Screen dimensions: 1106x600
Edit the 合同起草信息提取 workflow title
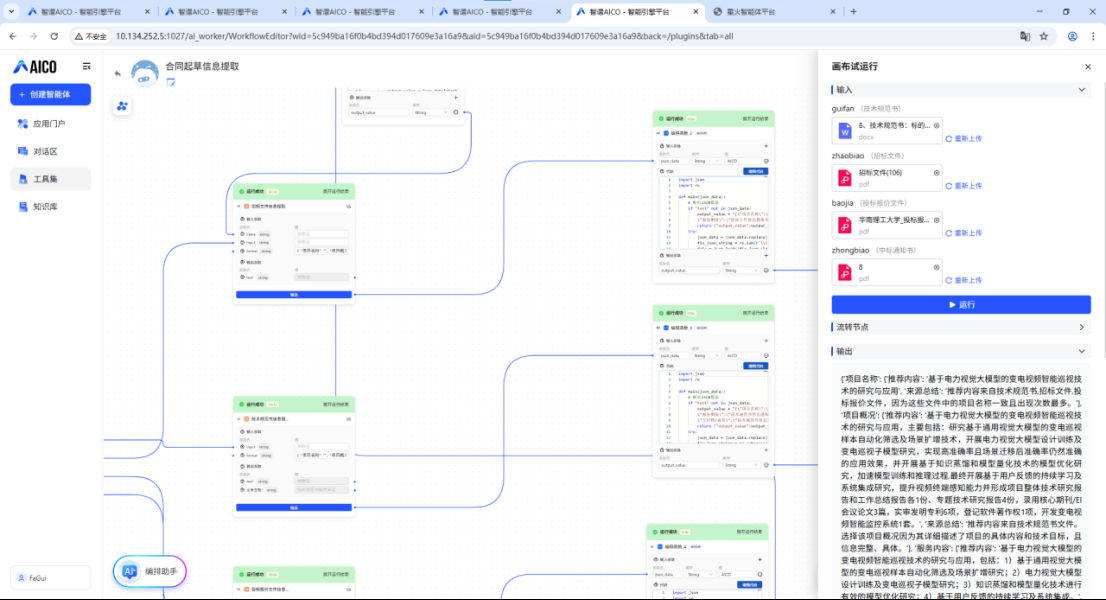point(171,82)
